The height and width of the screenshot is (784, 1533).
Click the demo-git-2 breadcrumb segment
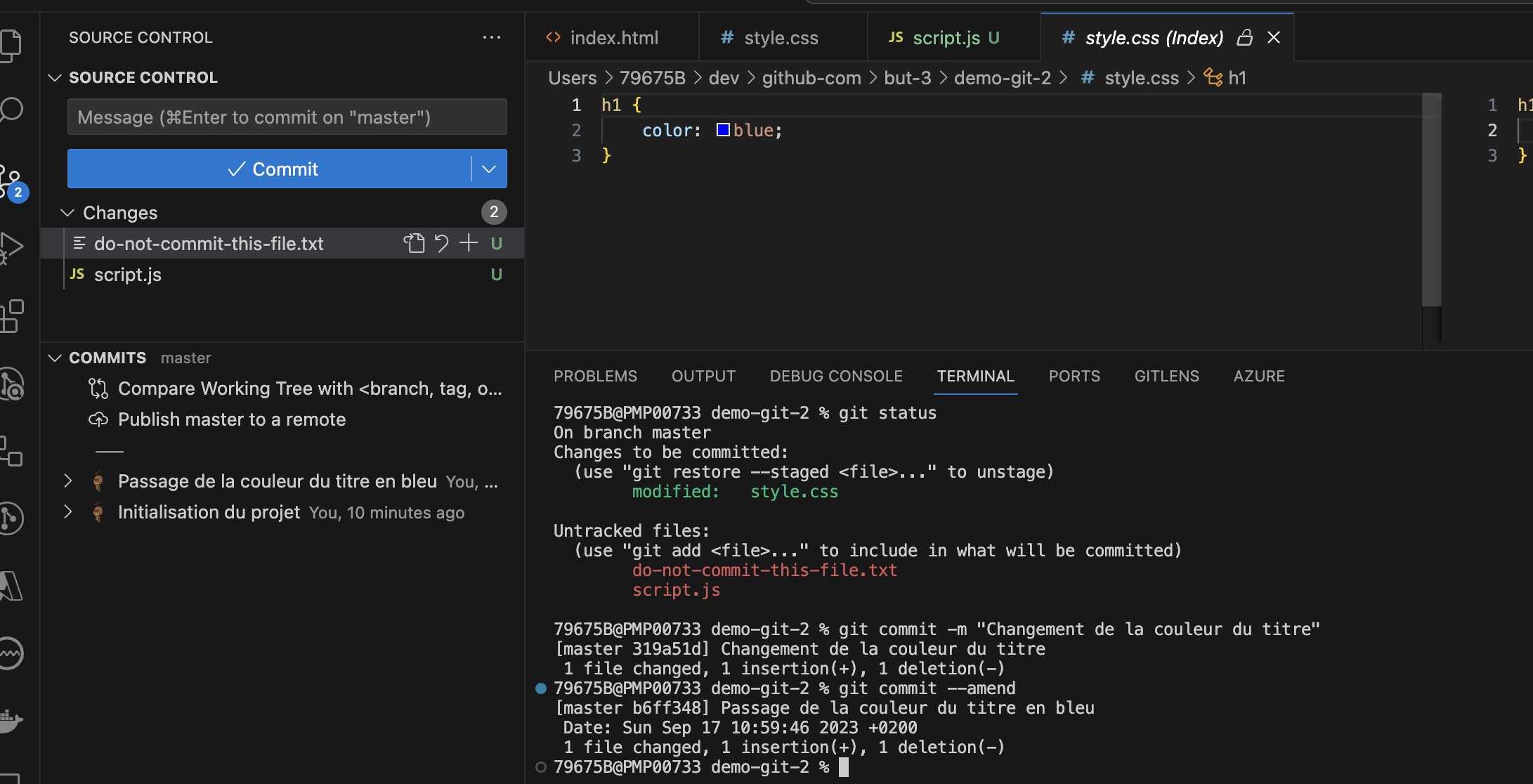(1003, 78)
